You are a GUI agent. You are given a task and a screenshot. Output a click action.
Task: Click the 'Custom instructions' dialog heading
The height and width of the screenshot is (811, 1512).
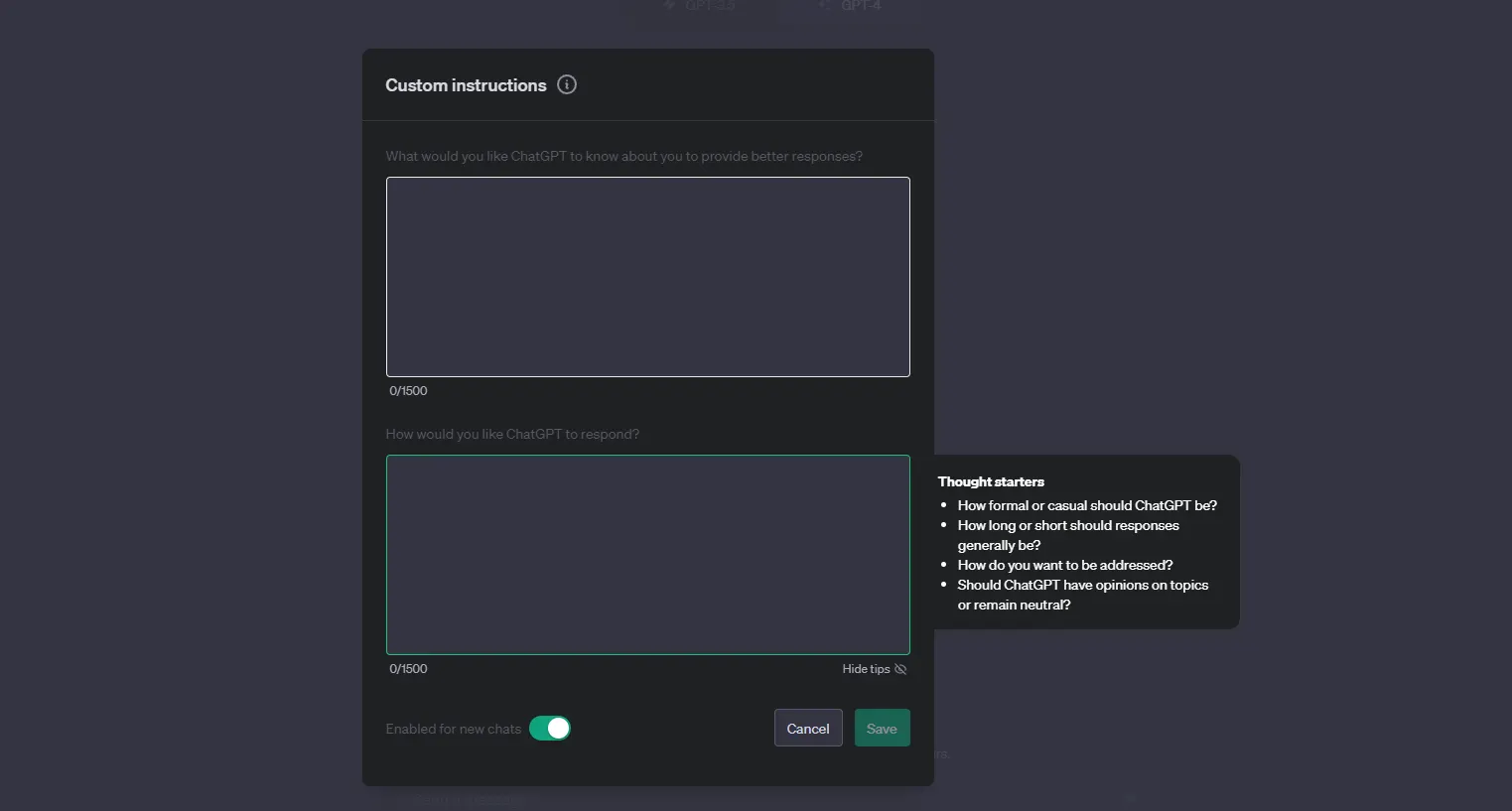tap(466, 85)
